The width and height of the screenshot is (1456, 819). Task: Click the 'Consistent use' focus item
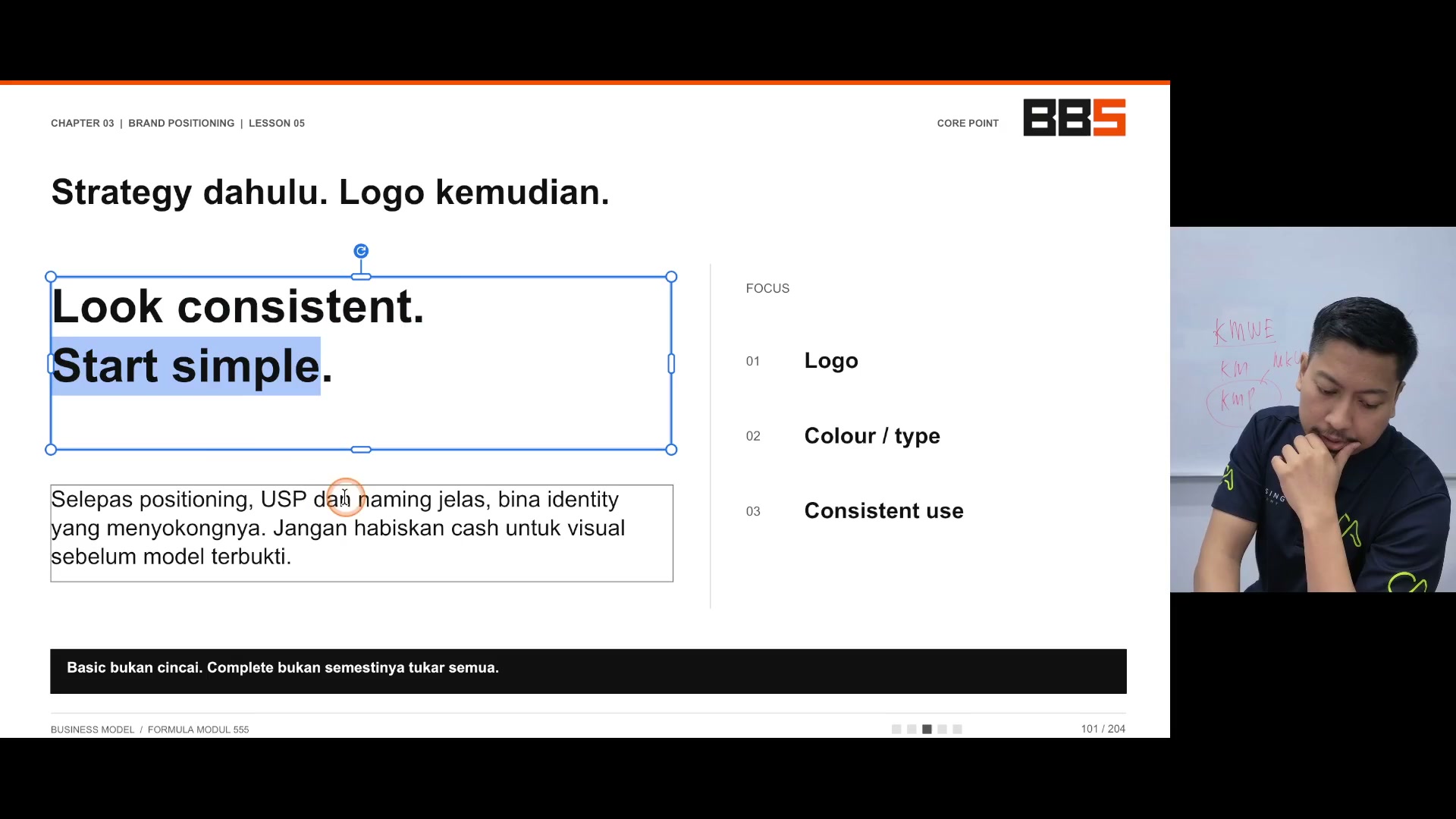coord(883,511)
